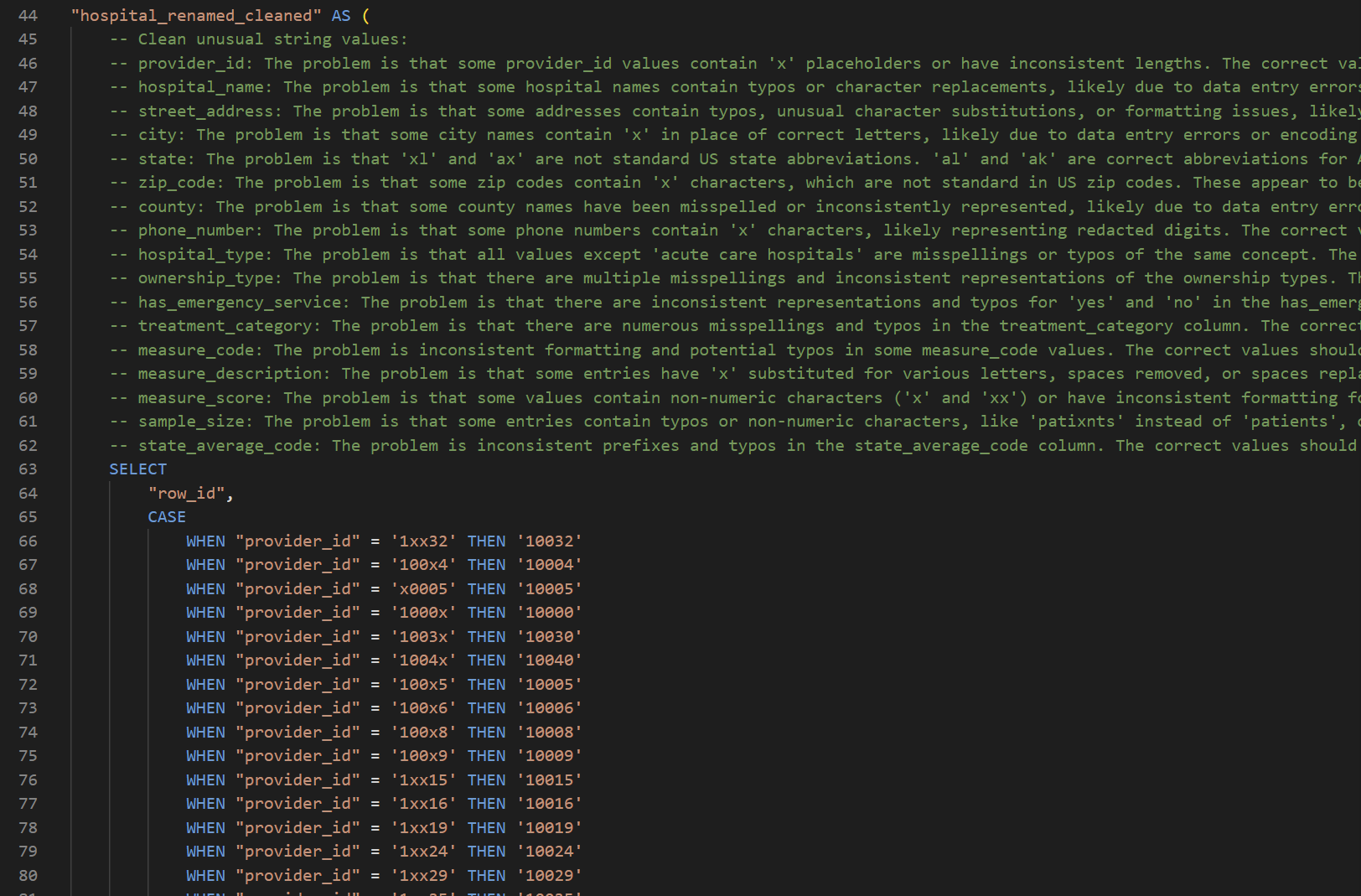Image resolution: width=1361 pixels, height=896 pixels.
Task: Click the opening parenthesis on line 44
Action: (365, 15)
